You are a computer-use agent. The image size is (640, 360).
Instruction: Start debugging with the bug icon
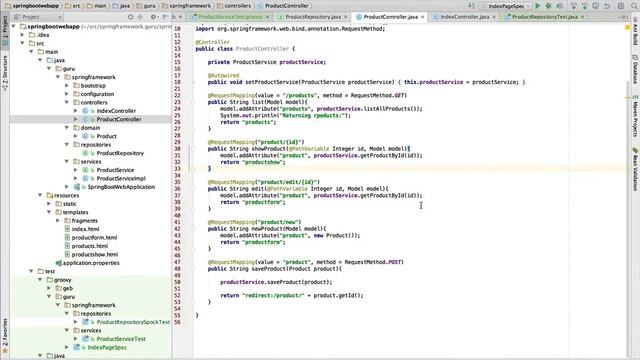548,6
